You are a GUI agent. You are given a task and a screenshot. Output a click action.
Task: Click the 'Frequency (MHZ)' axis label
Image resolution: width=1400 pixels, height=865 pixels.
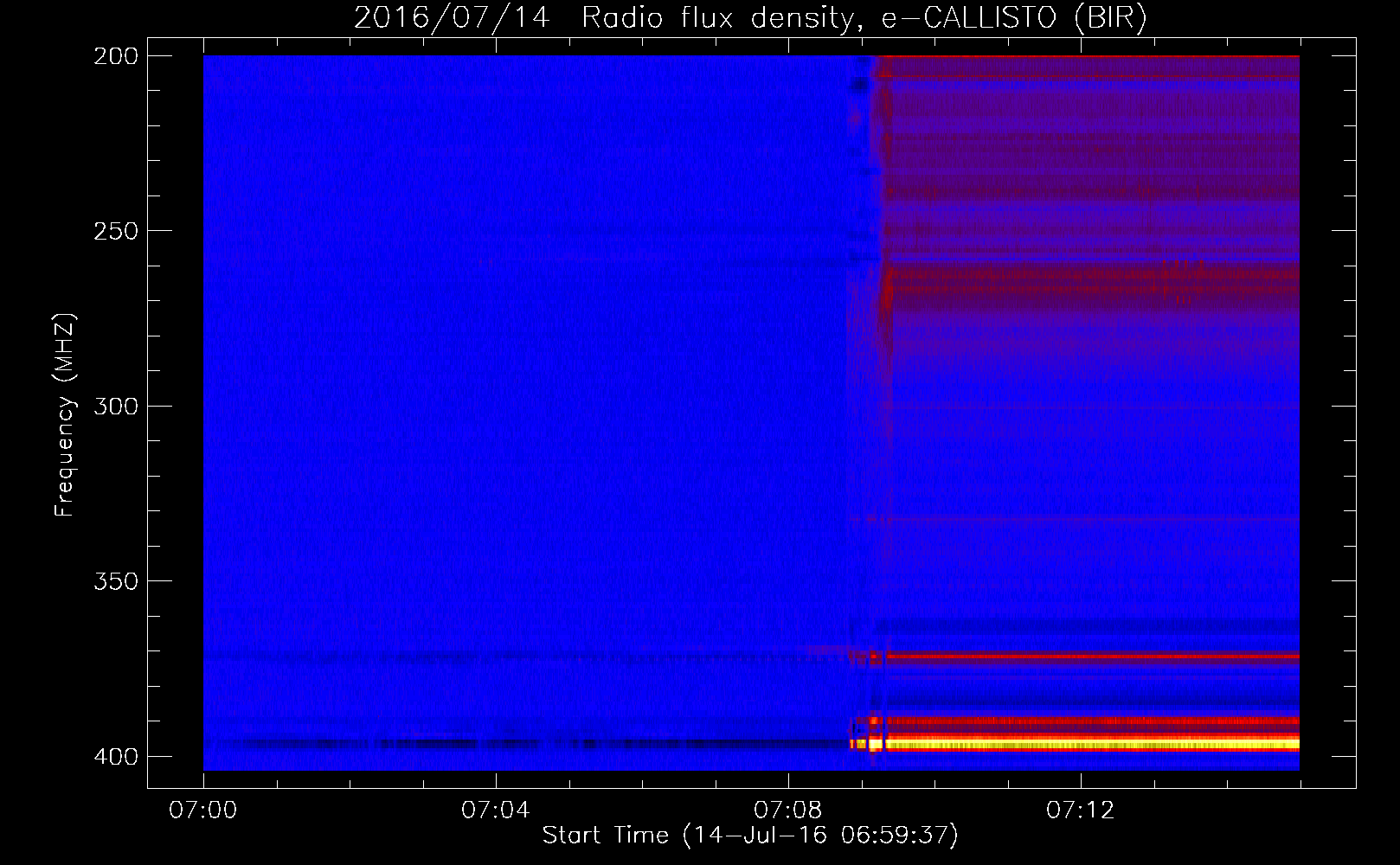(65, 415)
